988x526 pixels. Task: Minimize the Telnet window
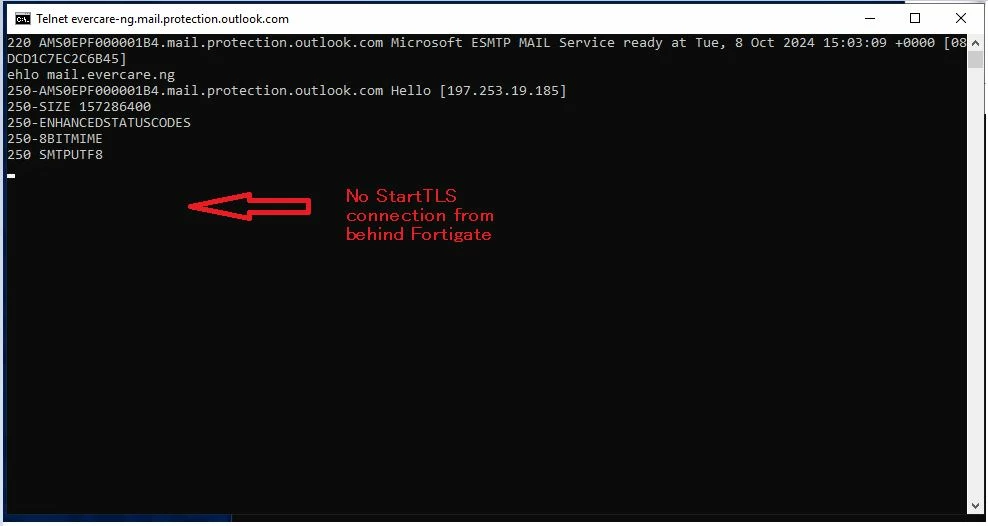[870, 18]
